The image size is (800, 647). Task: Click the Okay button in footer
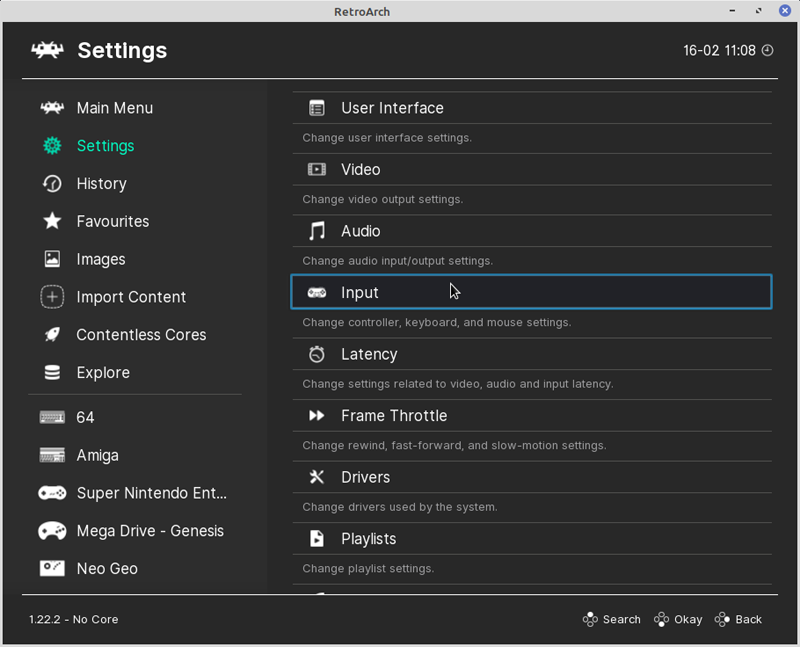(678, 619)
